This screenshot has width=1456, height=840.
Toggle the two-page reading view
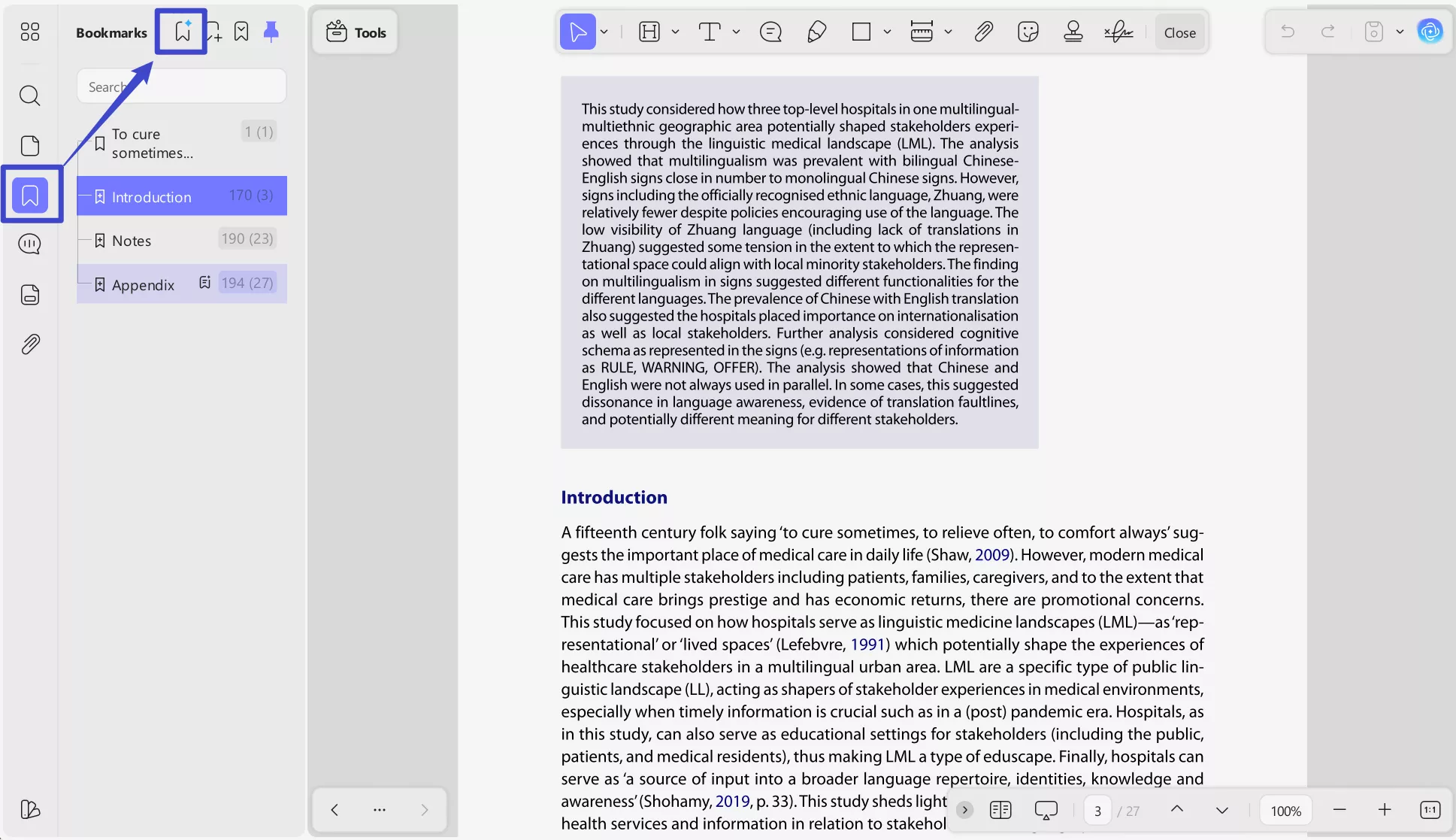[x=1000, y=810]
